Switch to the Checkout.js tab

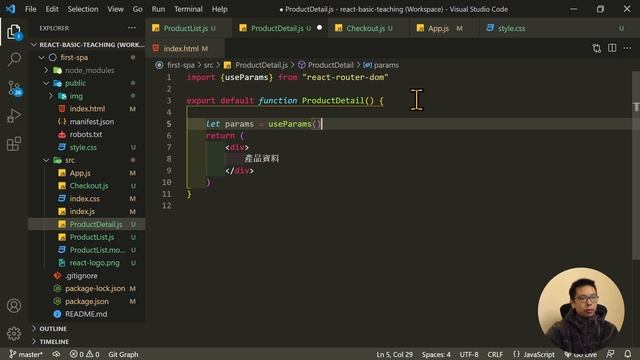tap(369, 28)
